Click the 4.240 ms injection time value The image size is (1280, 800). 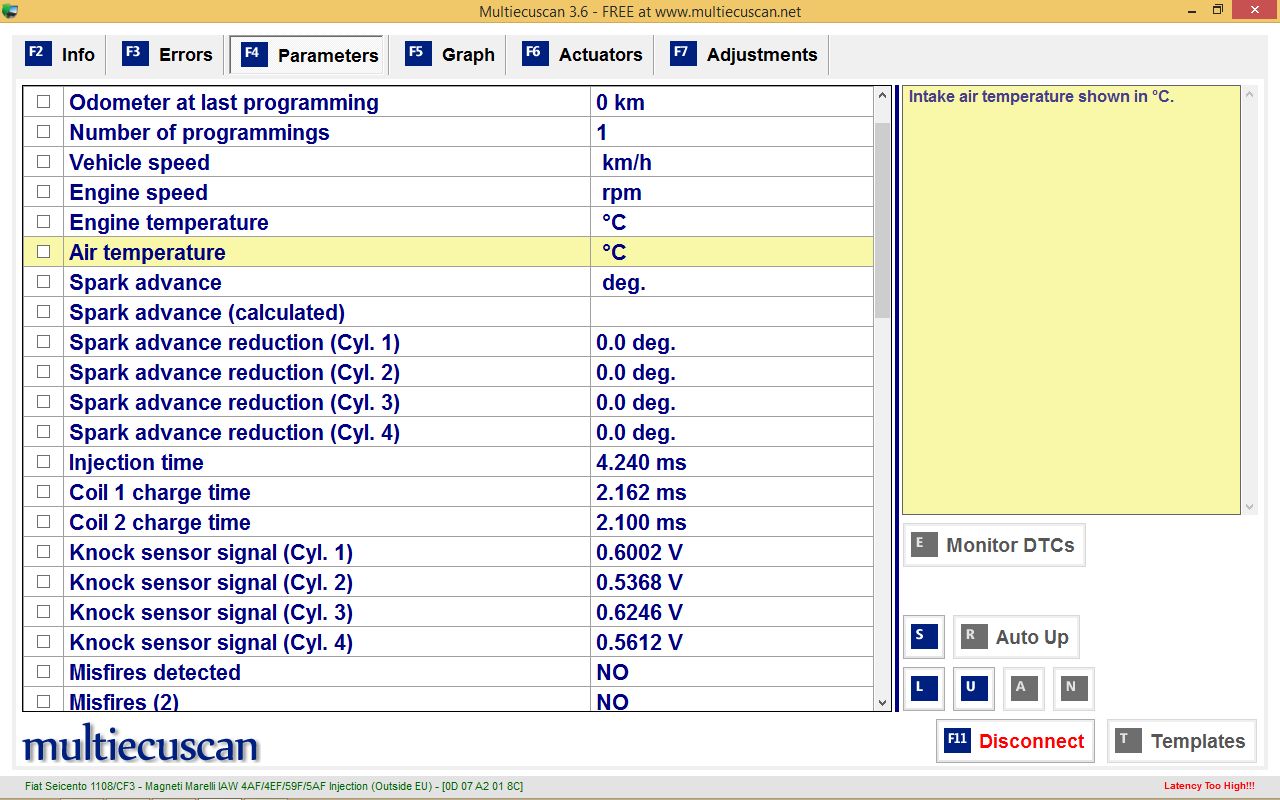pyautogui.click(x=641, y=463)
